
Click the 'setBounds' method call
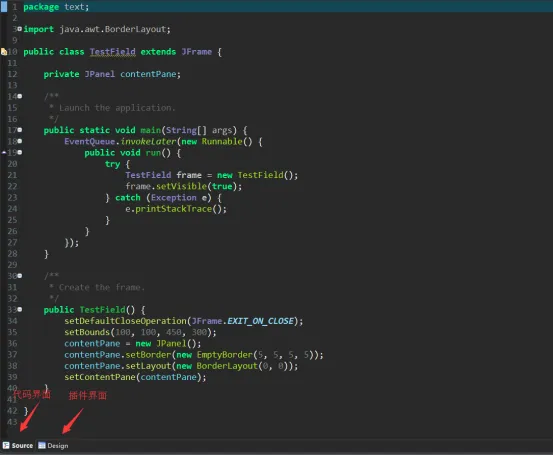[x=87, y=332]
